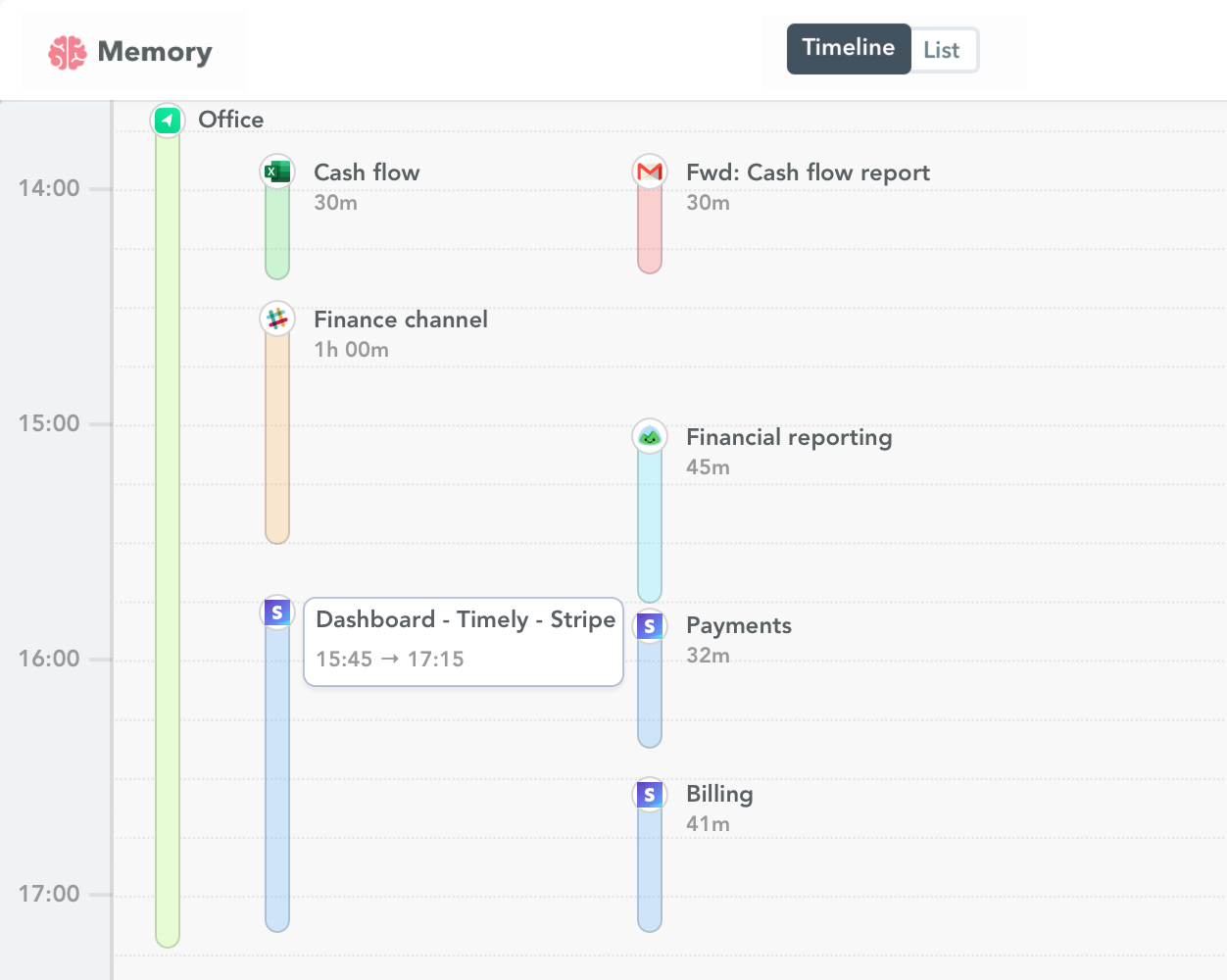The width and height of the screenshot is (1227, 980).
Task: Click the orange Finance channel bar
Action: click(x=277, y=441)
